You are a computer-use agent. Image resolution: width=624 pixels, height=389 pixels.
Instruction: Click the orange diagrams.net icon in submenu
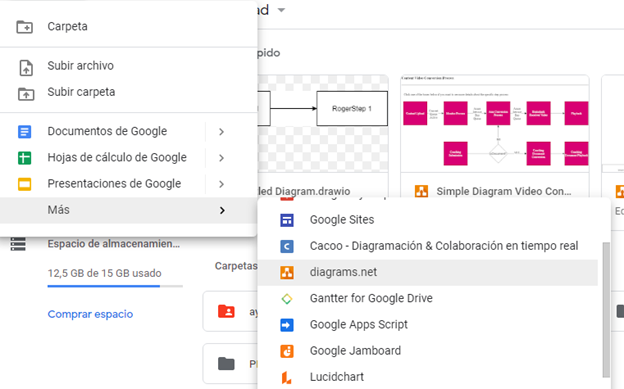[x=287, y=272]
